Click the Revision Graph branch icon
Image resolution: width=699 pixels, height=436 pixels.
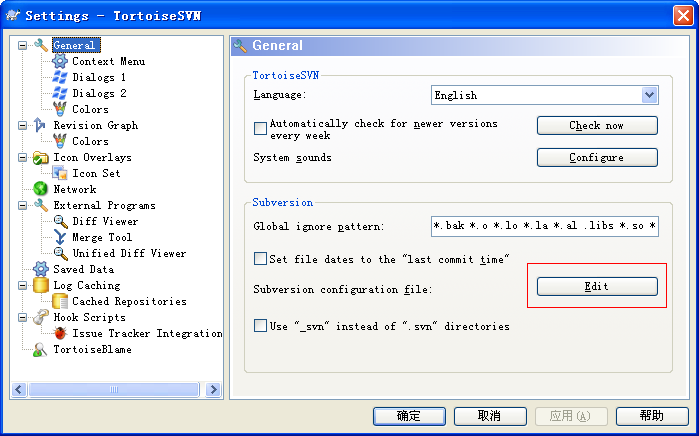(40, 125)
